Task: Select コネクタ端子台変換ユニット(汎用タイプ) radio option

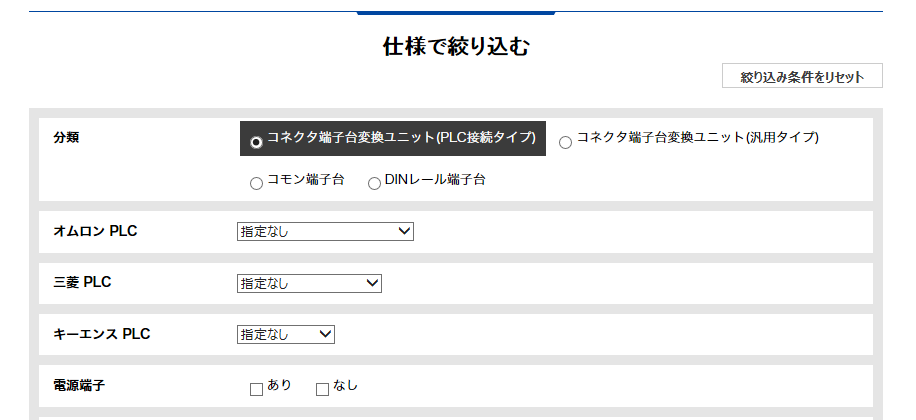Action: (x=565, y=142)
